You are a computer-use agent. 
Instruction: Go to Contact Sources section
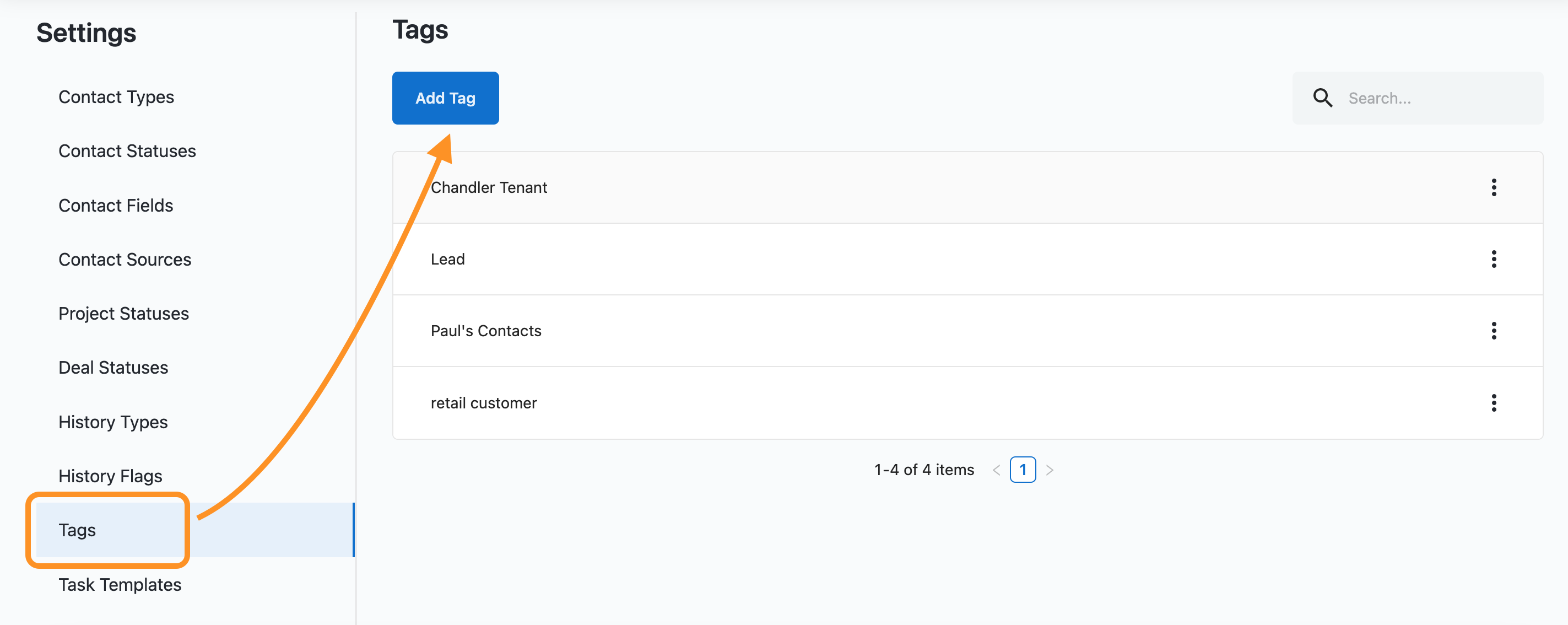coord(125,260)
